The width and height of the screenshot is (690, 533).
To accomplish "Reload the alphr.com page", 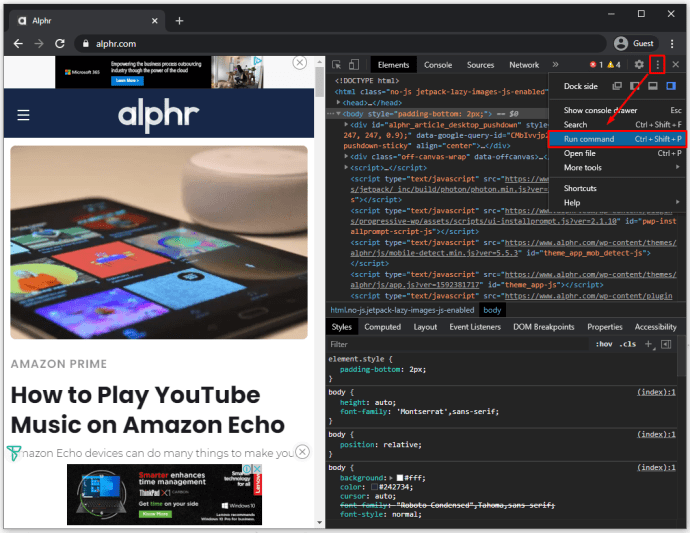I will coord(60,44).
